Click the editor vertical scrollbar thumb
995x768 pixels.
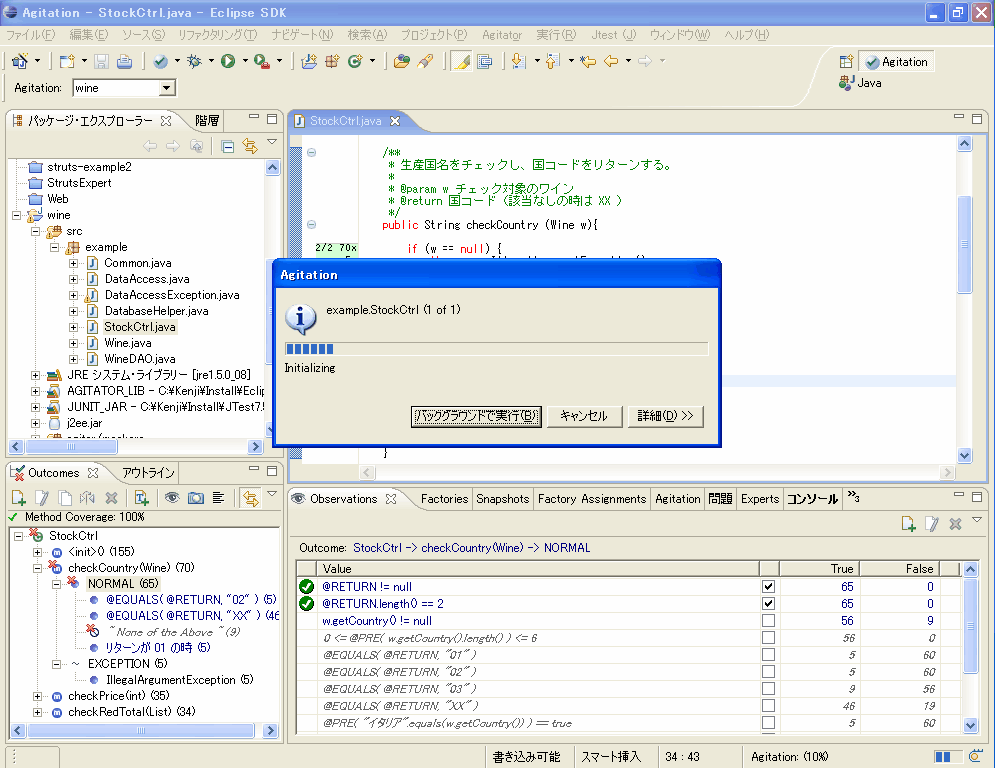tap(965, 244)
